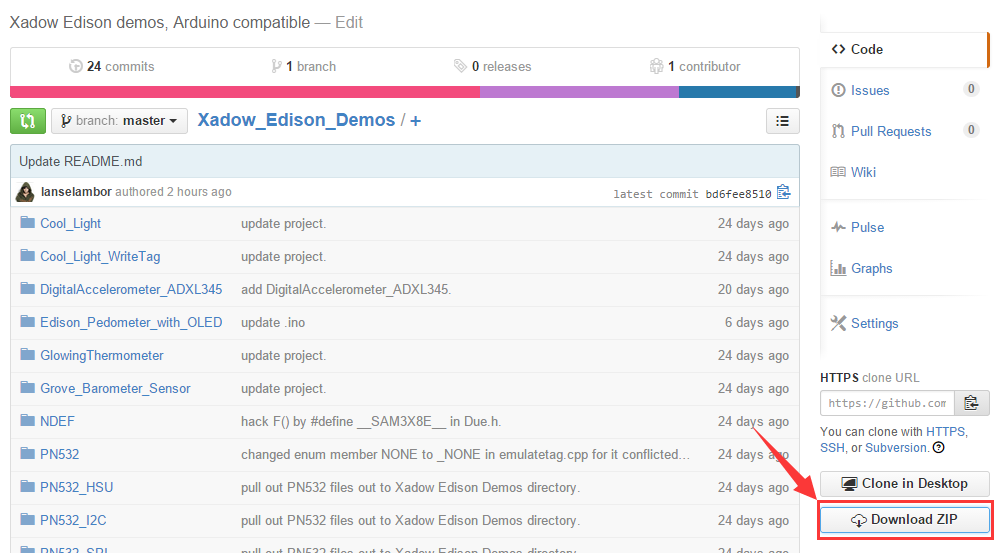Click the Wiki book icon
1004x553 pixels.
pos(838,172)
